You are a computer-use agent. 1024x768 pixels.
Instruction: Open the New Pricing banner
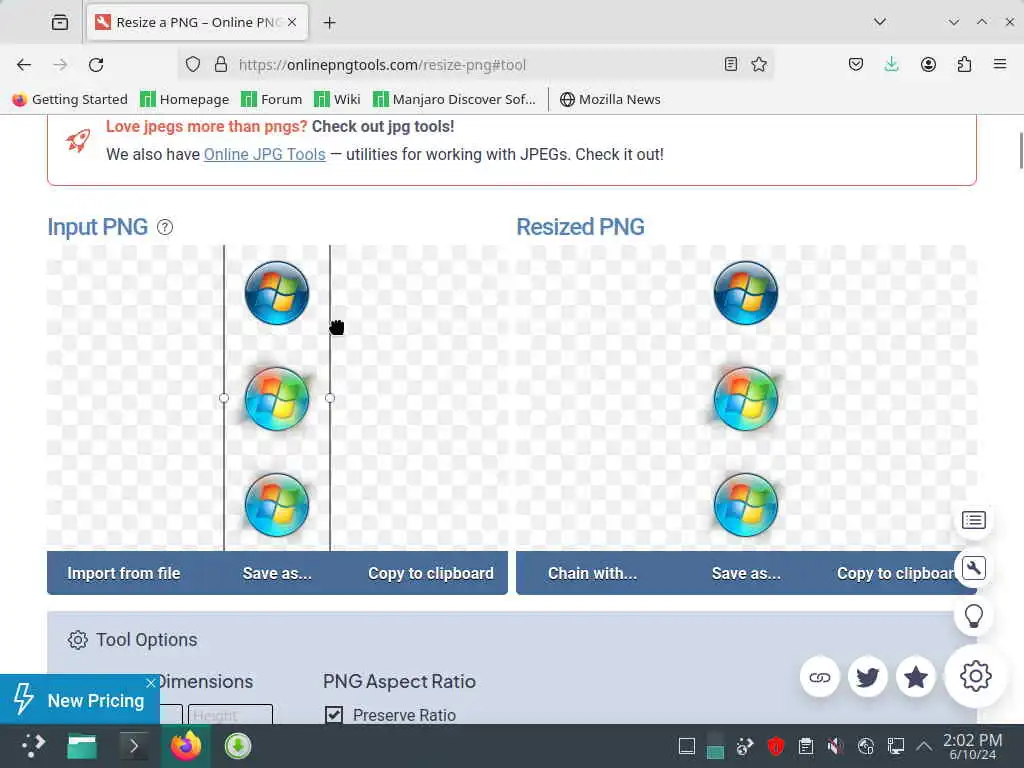[79, 700]
